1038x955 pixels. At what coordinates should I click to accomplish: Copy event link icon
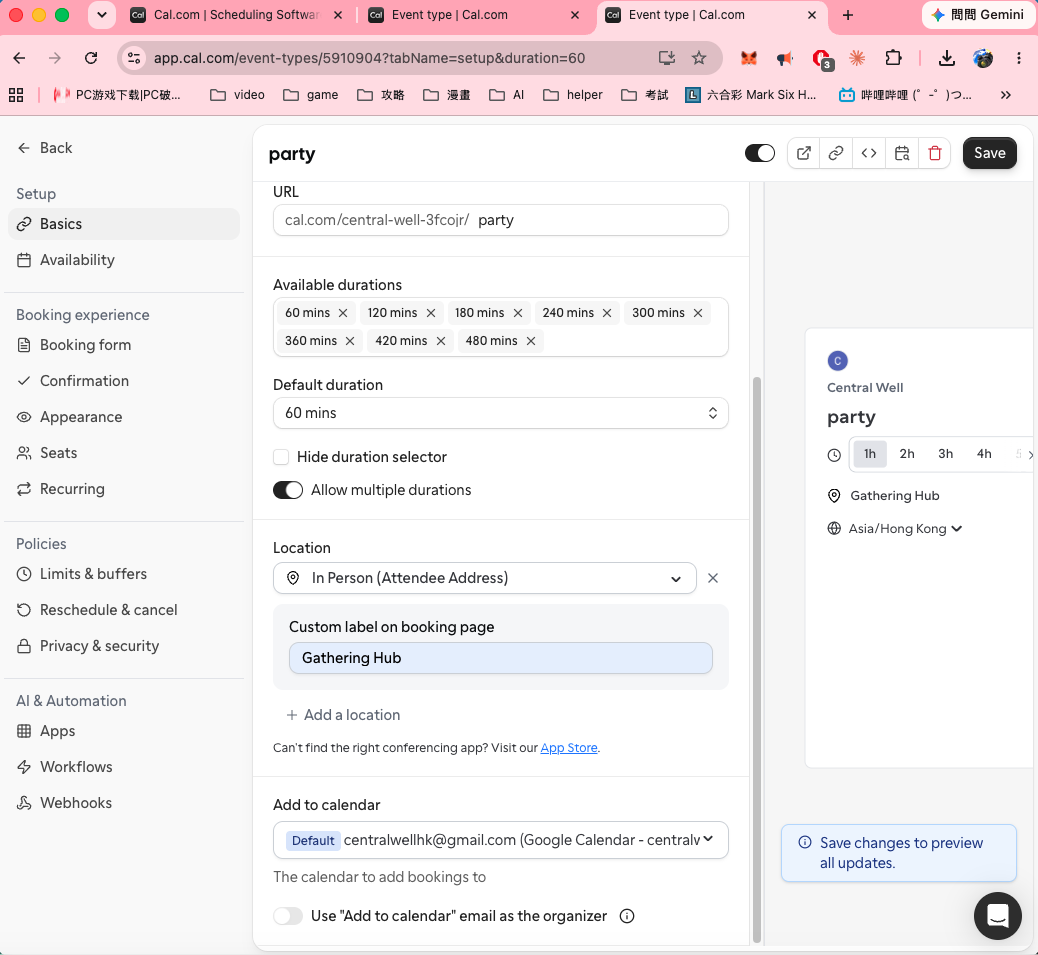pyautogui.click(x=836, y=154)
